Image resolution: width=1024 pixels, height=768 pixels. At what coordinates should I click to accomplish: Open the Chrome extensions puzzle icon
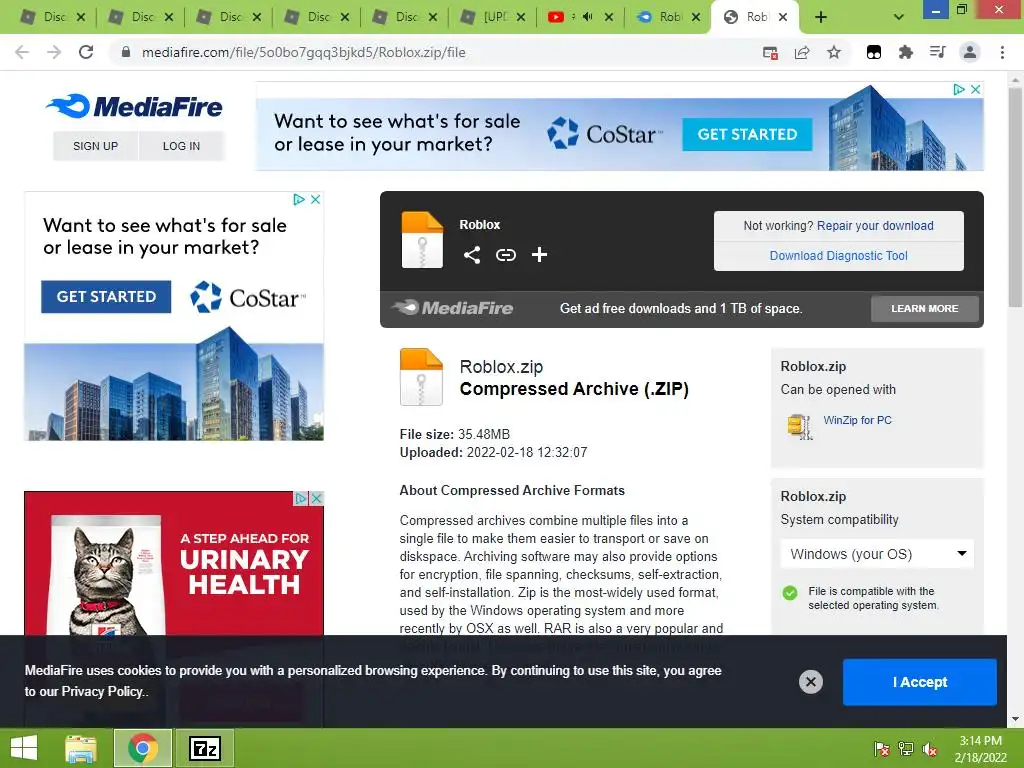point(905,52)
